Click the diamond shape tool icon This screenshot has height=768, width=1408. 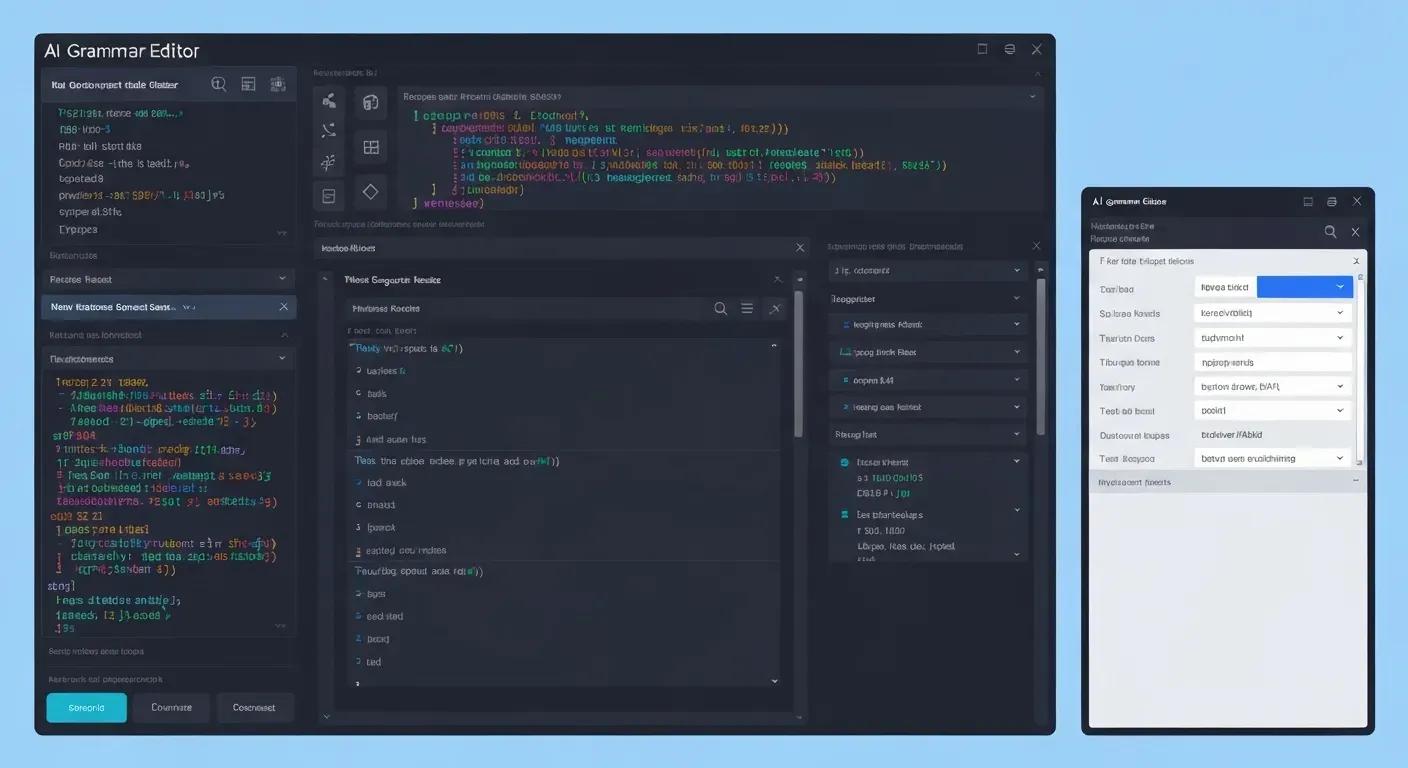coord(369,190)
